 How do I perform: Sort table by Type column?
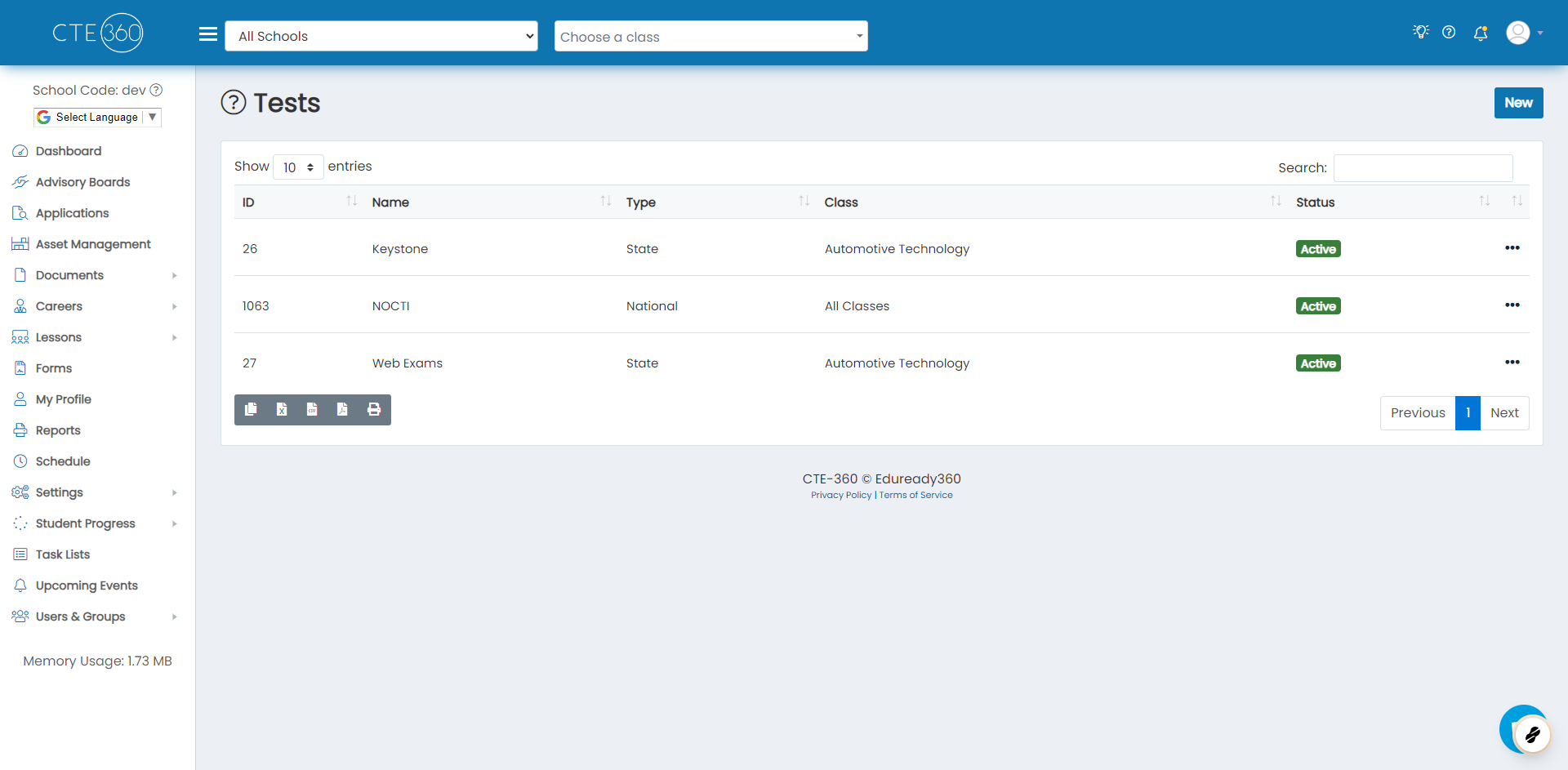pos(717,202)
